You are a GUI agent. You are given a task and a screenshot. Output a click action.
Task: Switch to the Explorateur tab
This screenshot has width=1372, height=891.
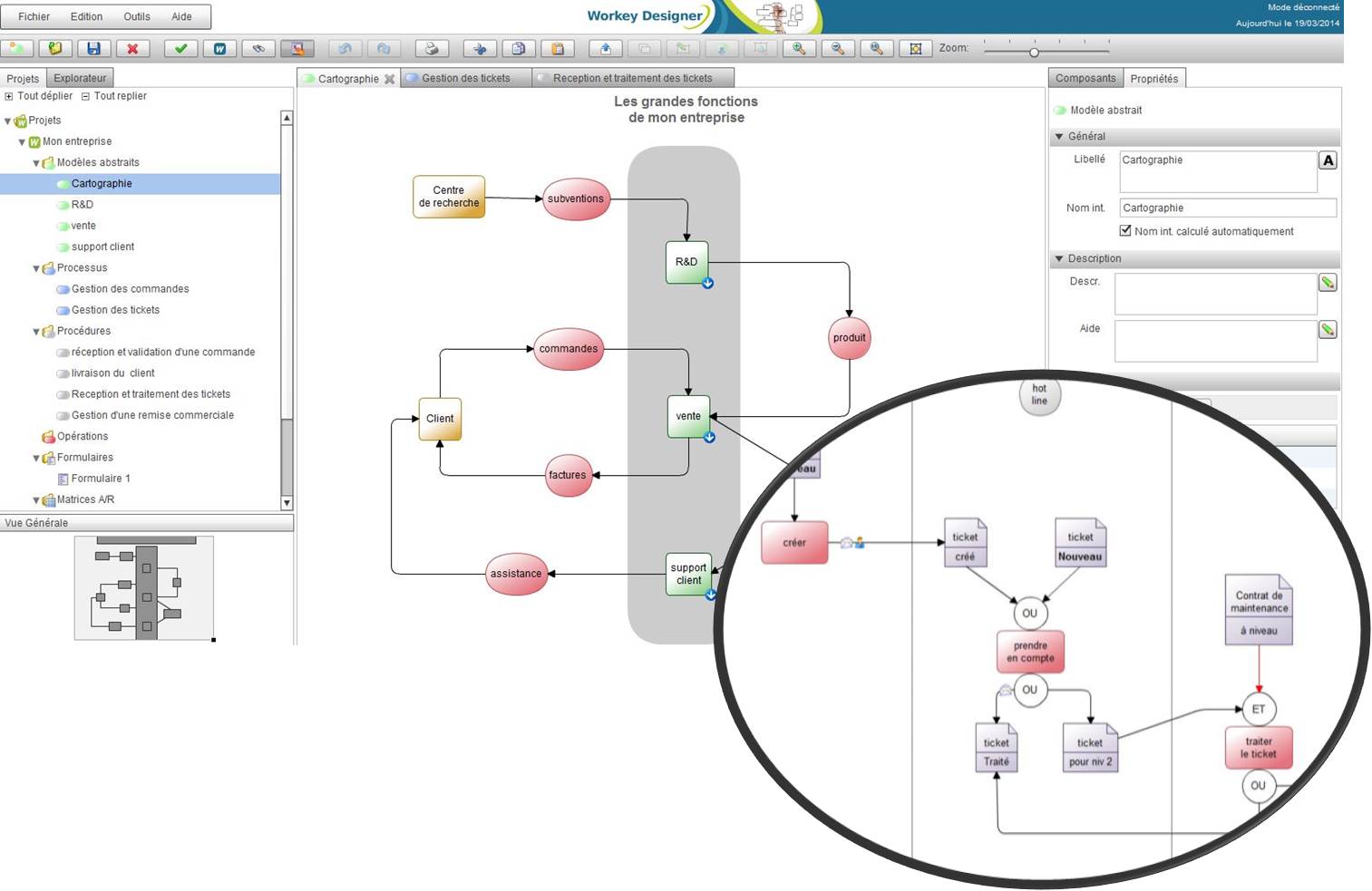pos(80,78)
